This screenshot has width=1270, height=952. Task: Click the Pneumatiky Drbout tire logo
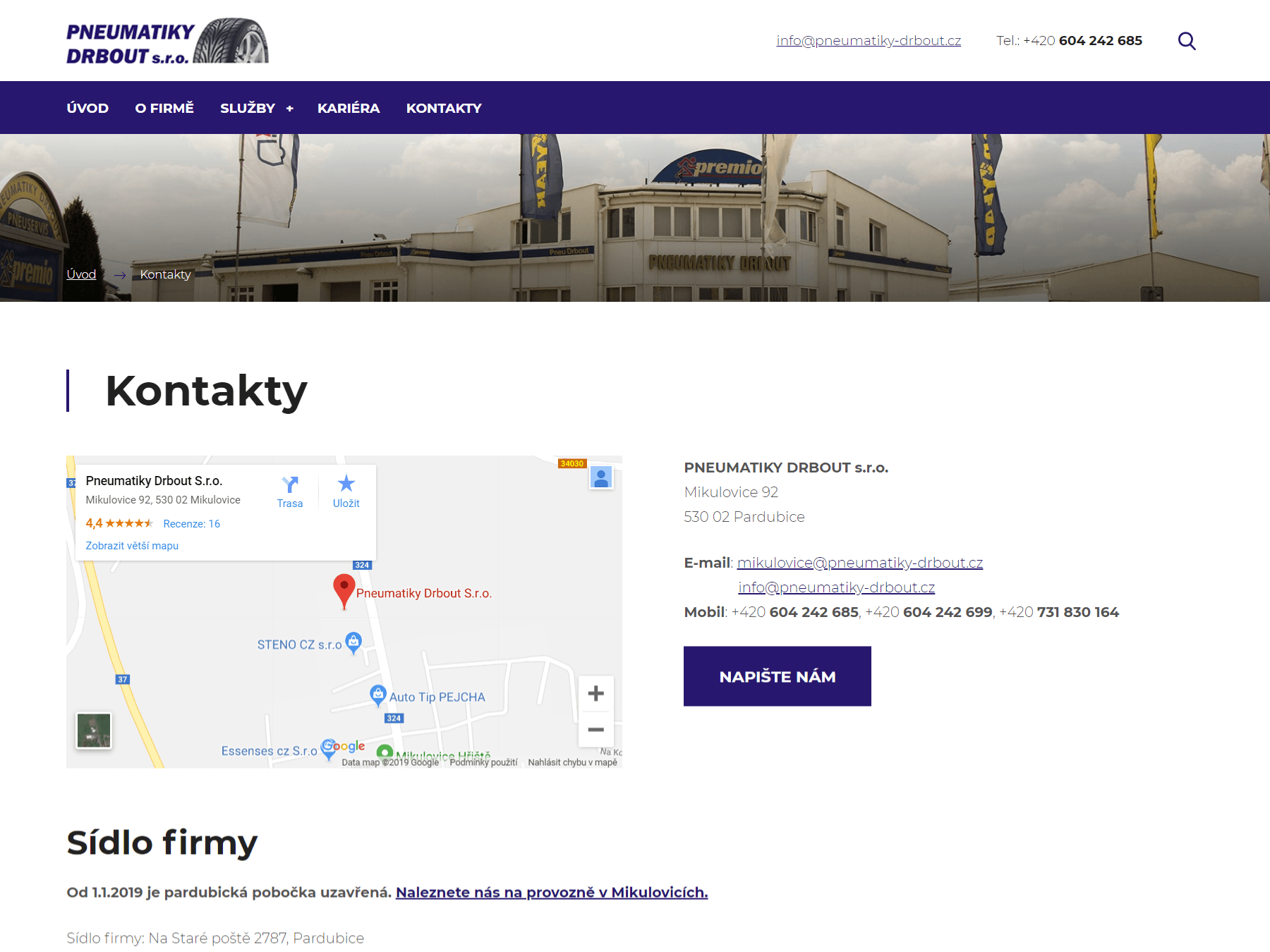tap(167, 42)
